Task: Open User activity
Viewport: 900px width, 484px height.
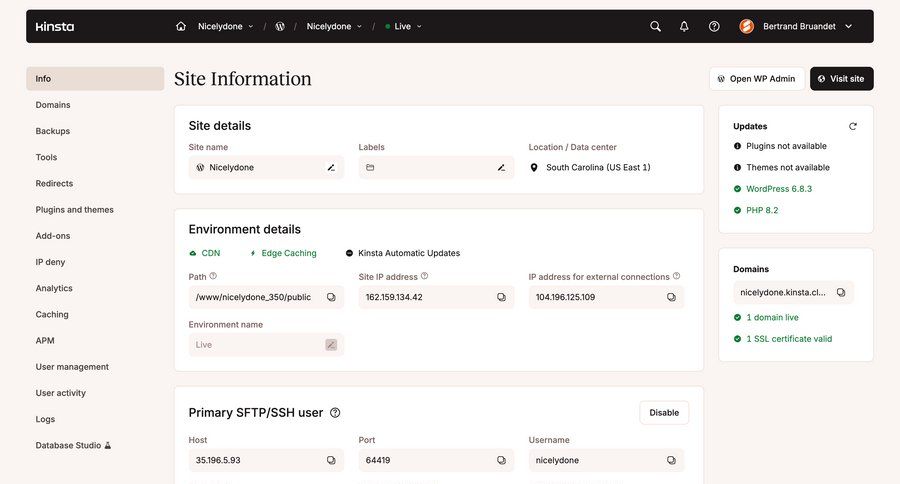Action: [x=61, y=393]
